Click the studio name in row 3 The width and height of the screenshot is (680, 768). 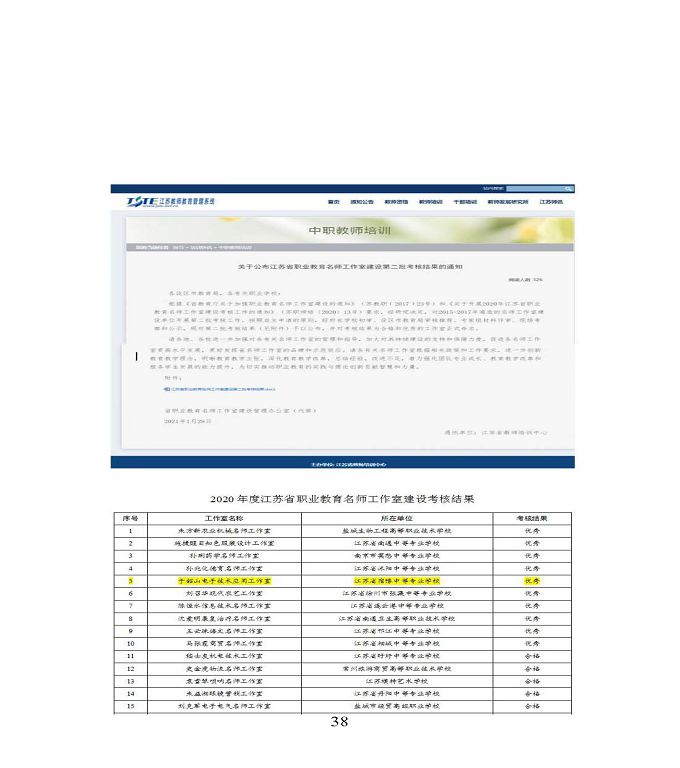tap(224, 556)
